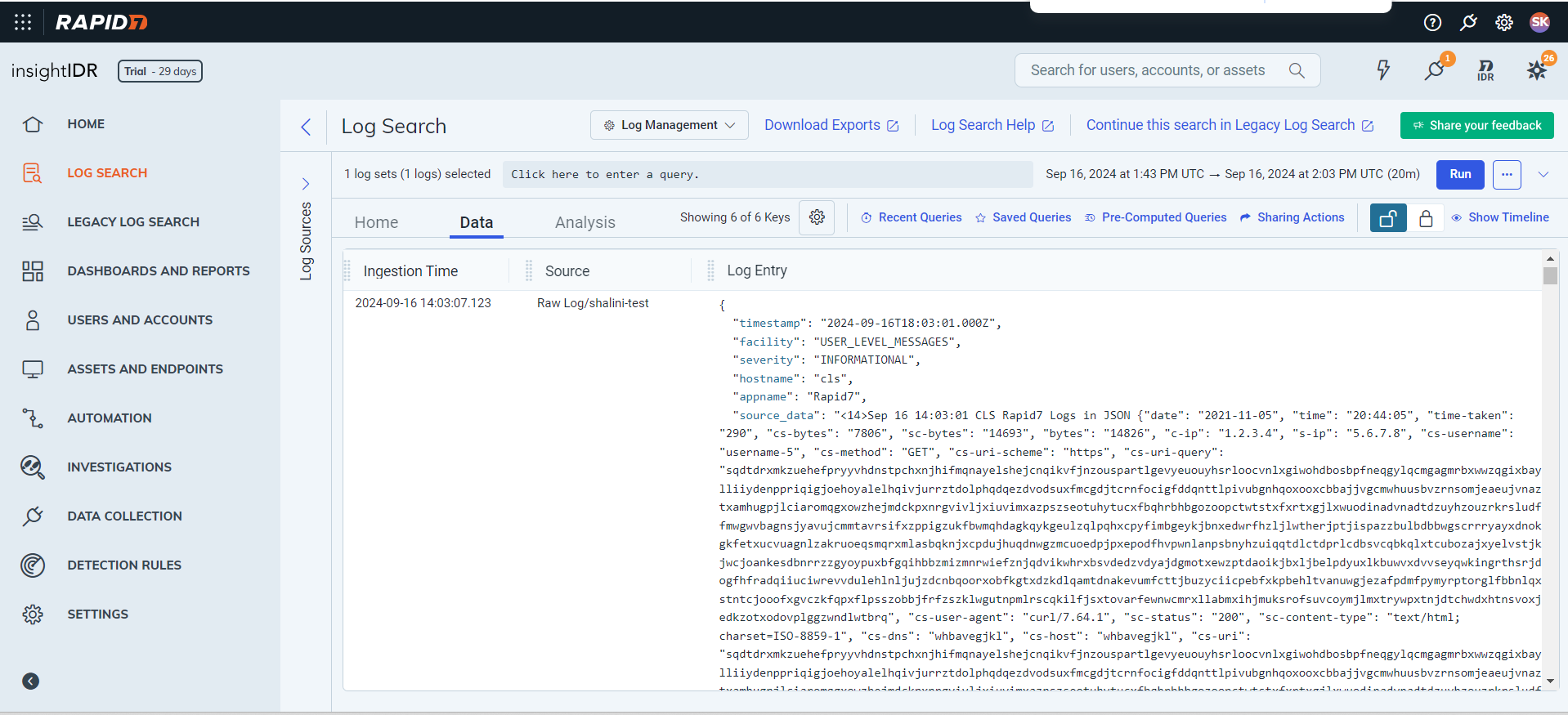The width and height of the screenshot is (1568, 715).
Task: Click the Assets and Endpoints monitor icon
Action: click(33, 369)
